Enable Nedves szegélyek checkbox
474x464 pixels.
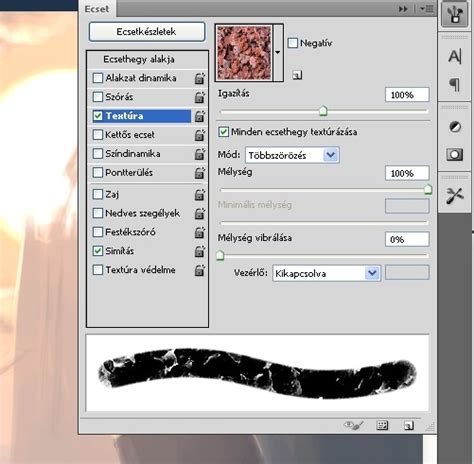click(98, 213)
